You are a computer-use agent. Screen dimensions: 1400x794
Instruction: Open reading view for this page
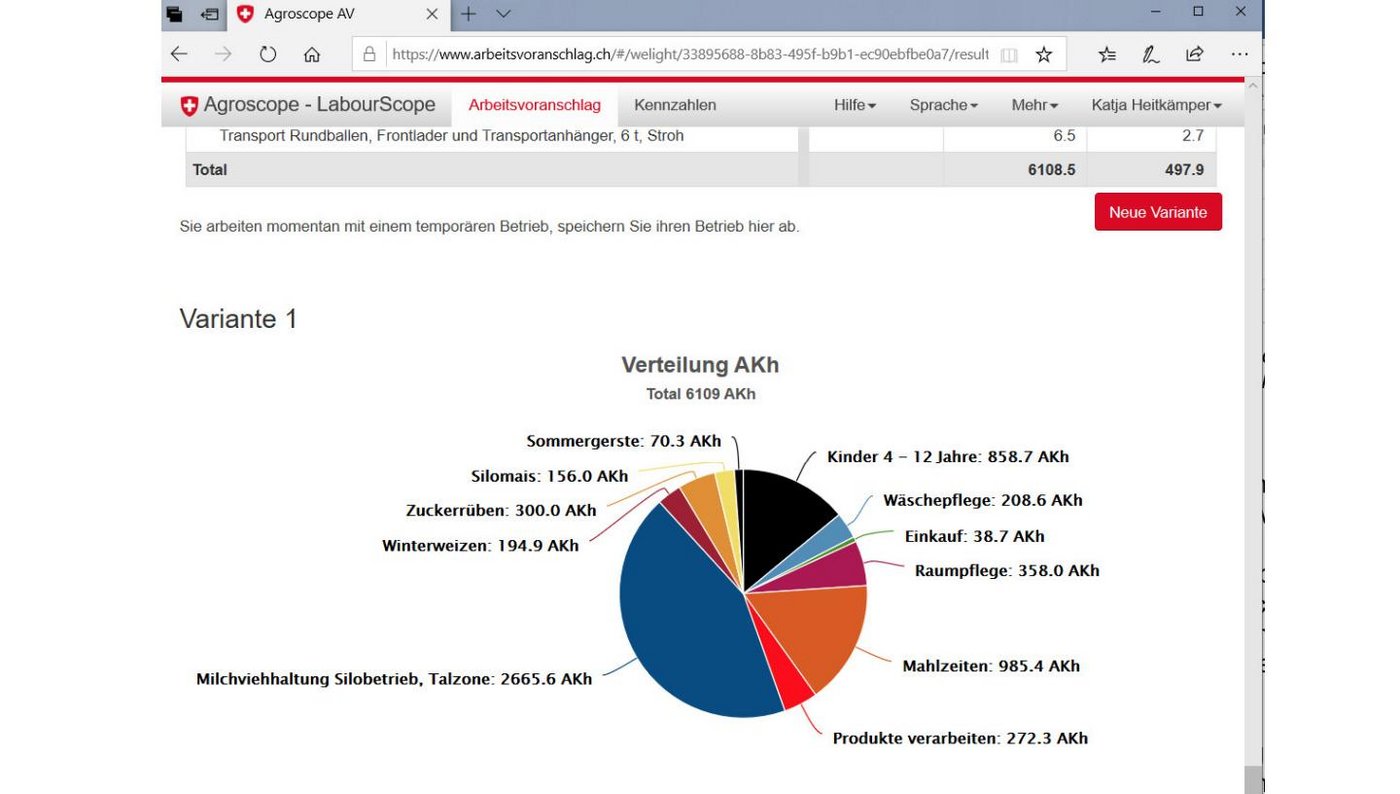click(x=1010, y=54)
